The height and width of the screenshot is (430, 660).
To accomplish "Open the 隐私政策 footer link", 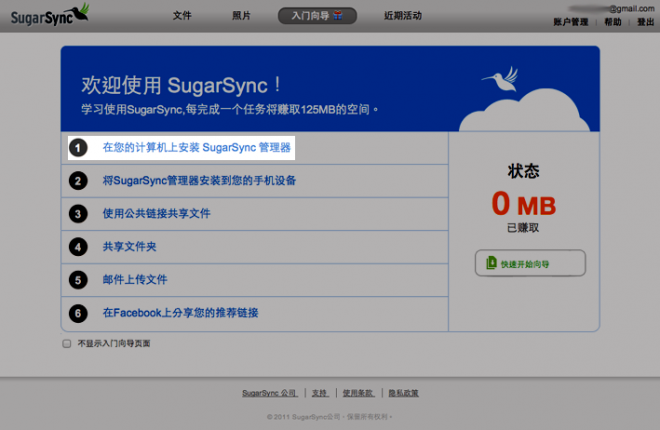I will click(x=404, y=393).
